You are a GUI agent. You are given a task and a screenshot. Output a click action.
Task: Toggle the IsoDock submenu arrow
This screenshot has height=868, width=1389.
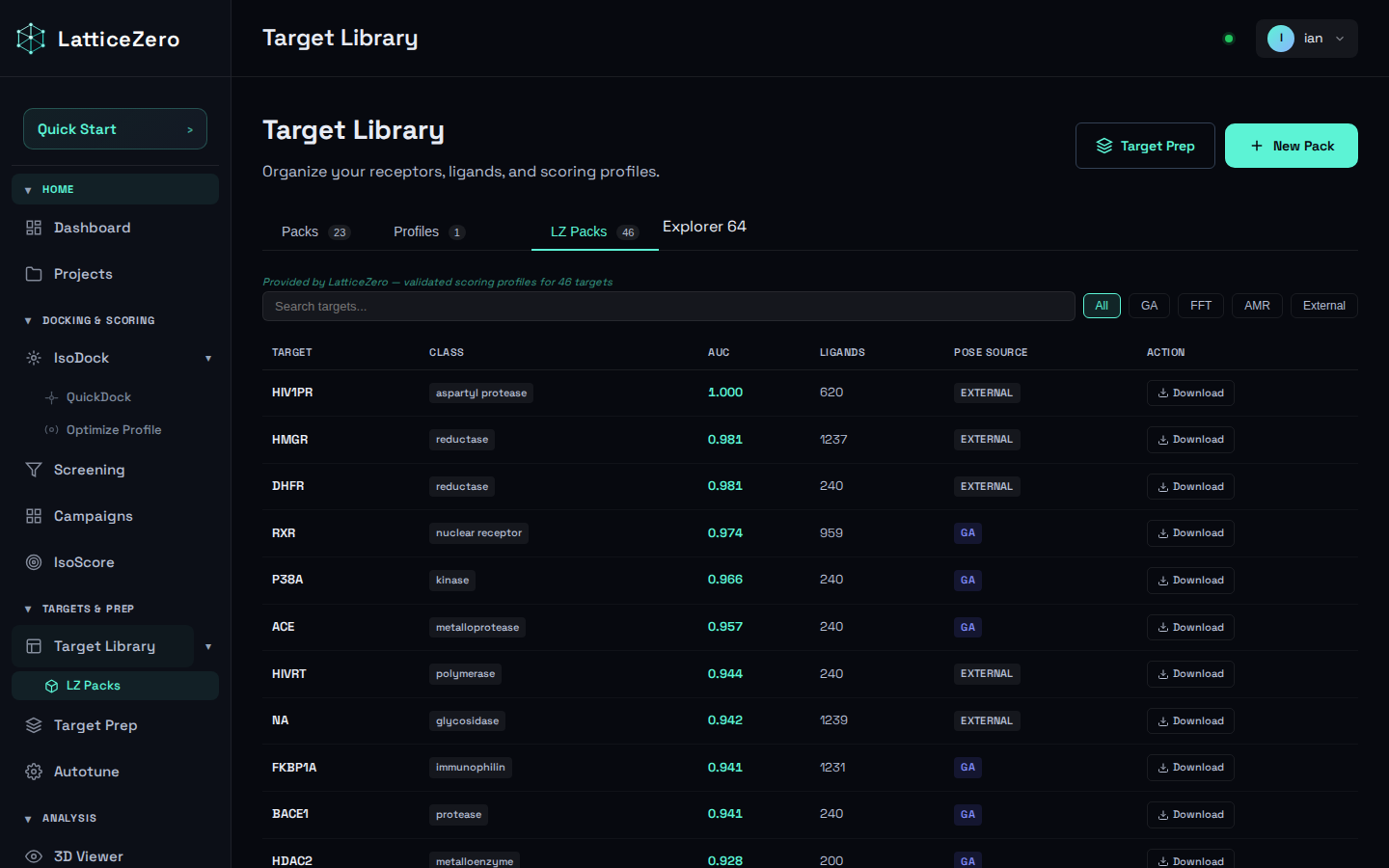208,359
